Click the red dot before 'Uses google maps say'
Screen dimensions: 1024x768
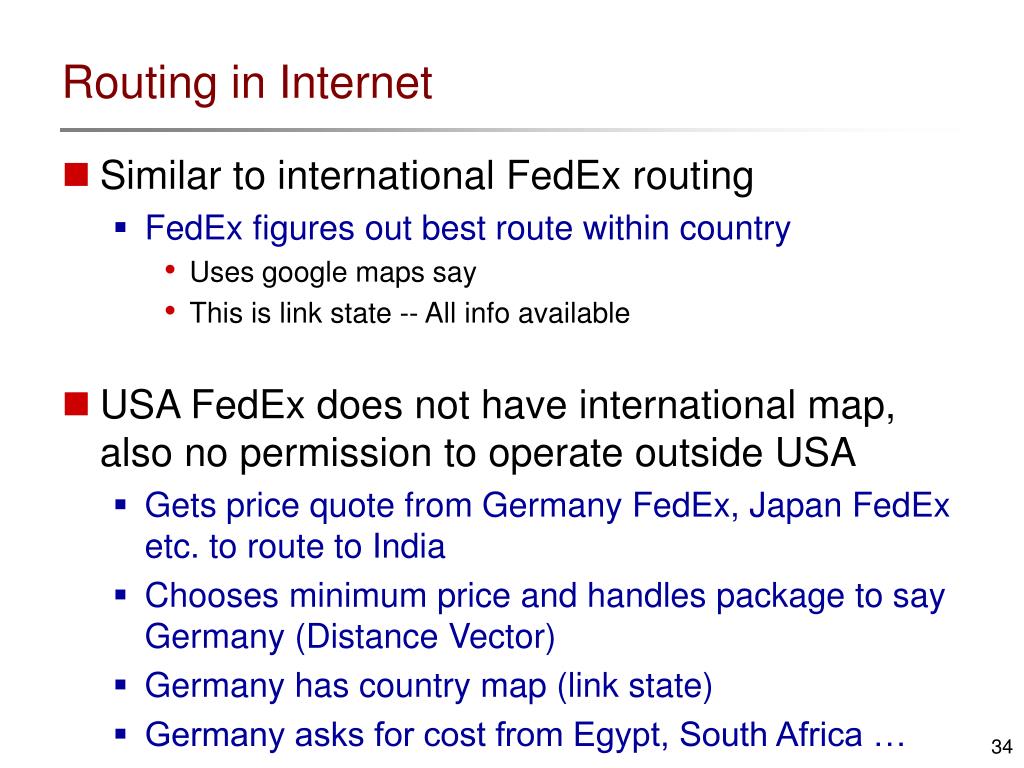pos(170,269)
